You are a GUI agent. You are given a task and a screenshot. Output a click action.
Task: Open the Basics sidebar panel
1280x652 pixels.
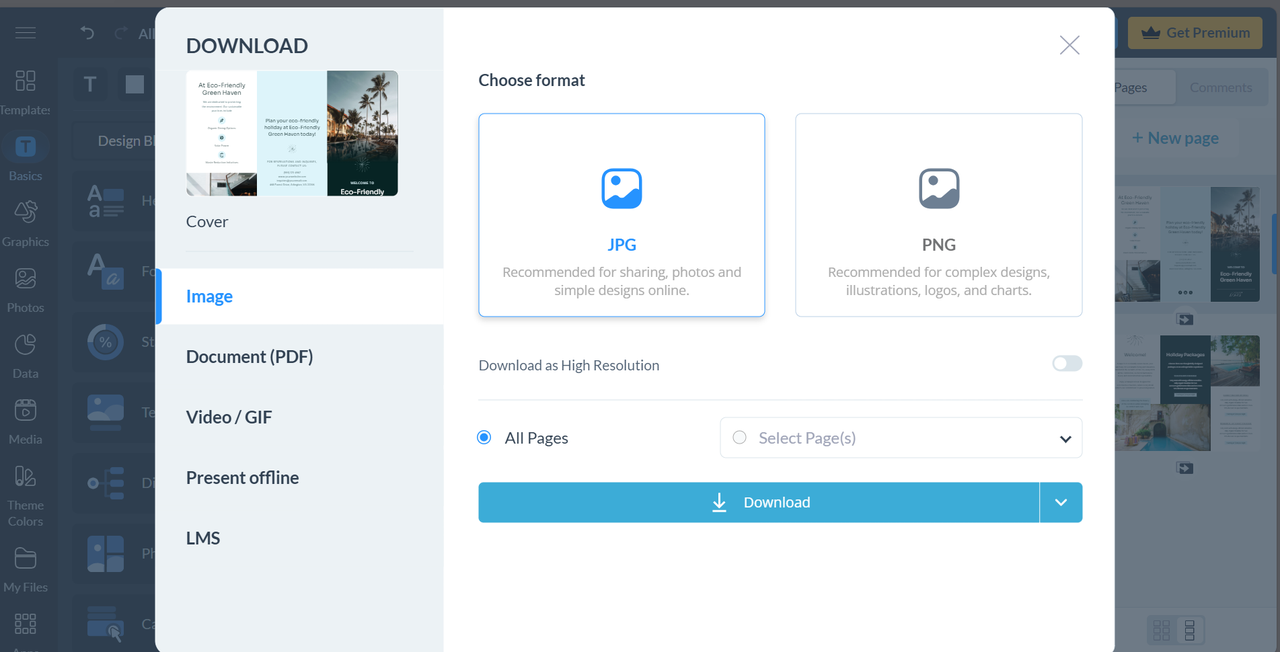pos(26,157)
